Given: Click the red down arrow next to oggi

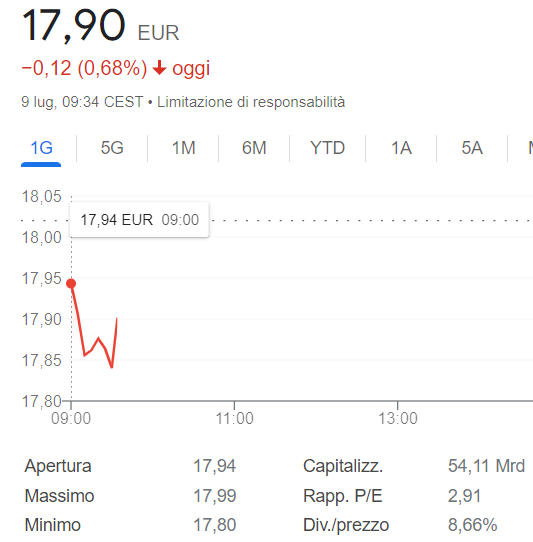Looking at the screenshot, I should coord(159,68).
